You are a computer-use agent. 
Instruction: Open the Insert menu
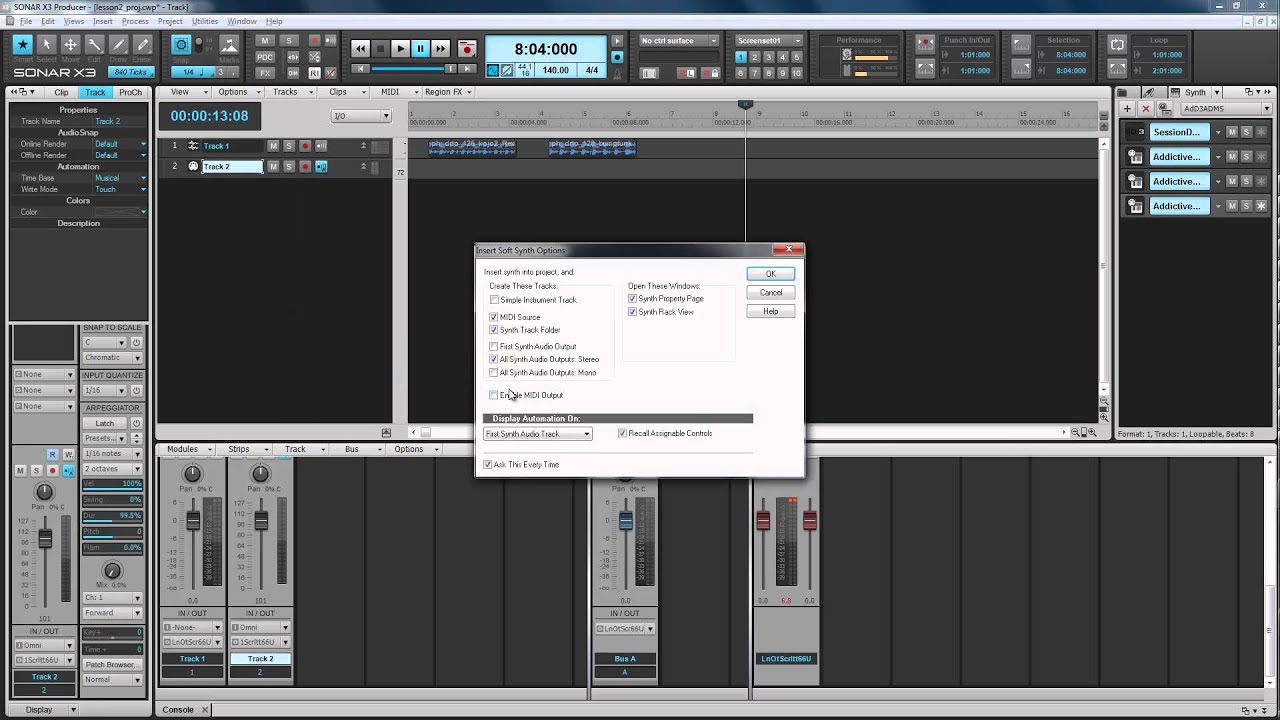point(103,21)
